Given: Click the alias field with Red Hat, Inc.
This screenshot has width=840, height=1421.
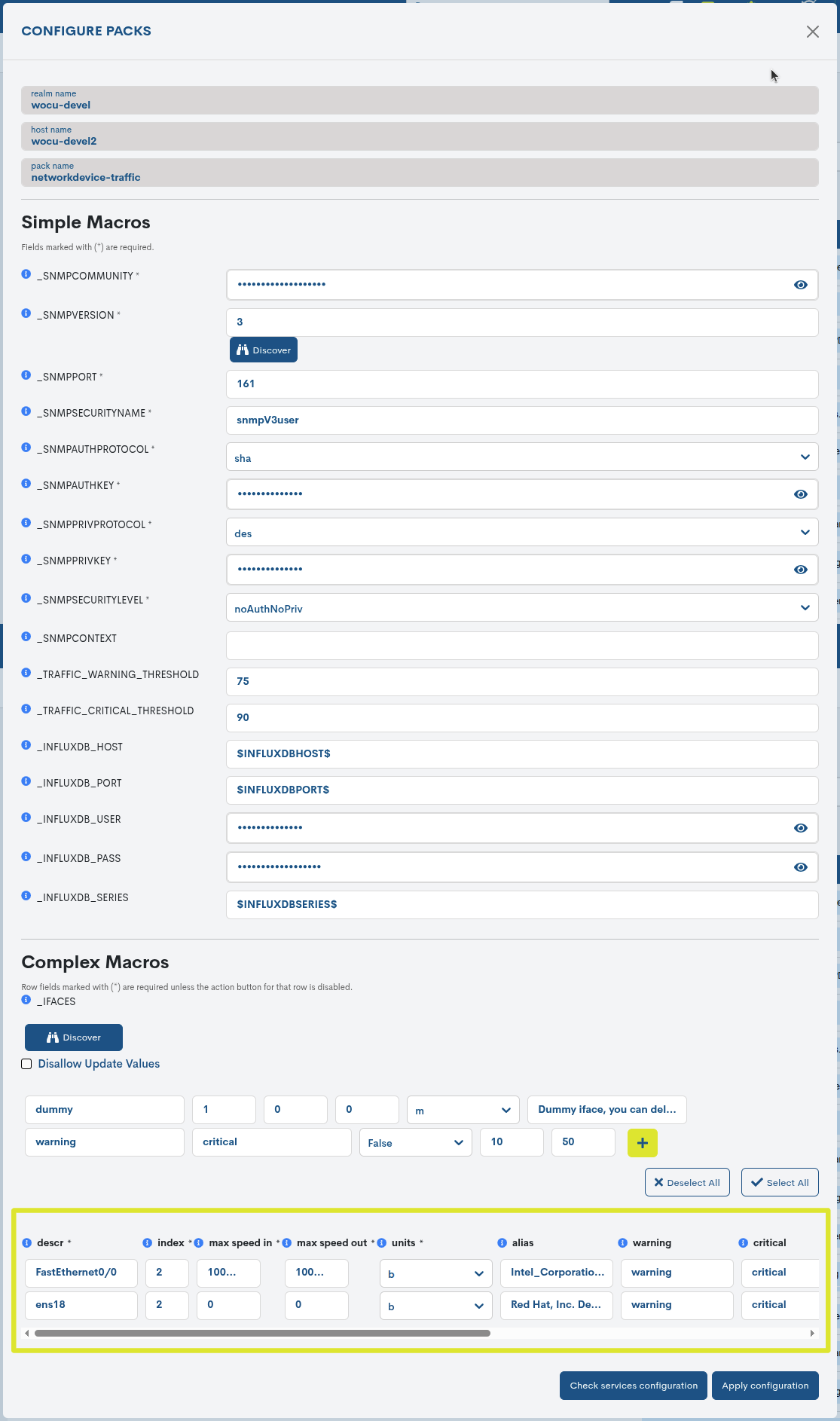Looking at the screenshot, I should 557,1306.
